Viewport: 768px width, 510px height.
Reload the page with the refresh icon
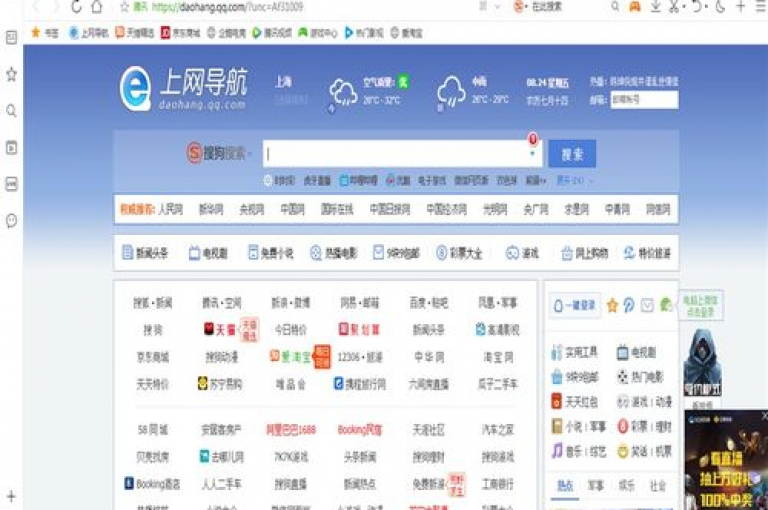point(76,7)
